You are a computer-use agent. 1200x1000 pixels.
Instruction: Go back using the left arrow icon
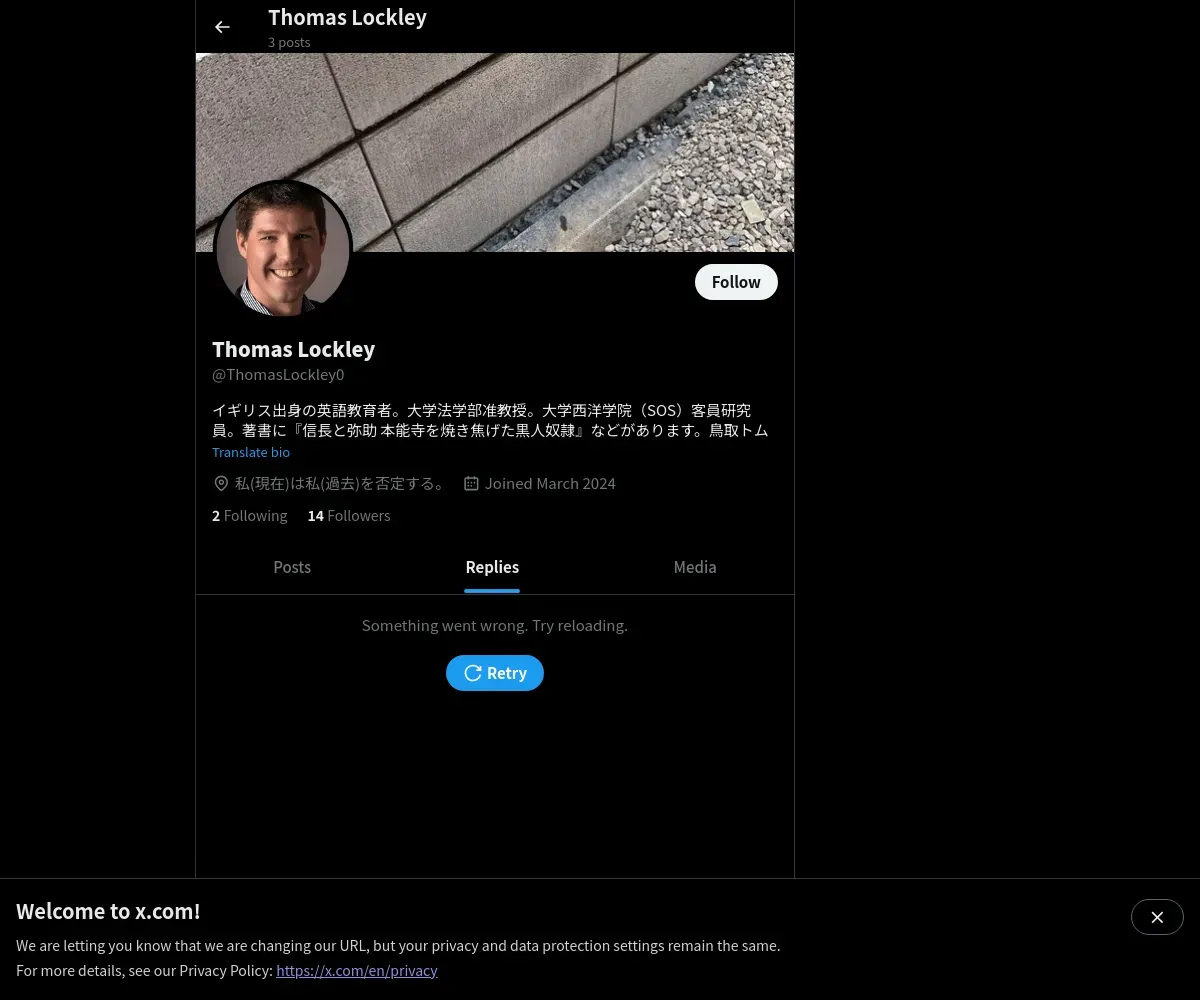pyautogui.click(x=222, y=27)
